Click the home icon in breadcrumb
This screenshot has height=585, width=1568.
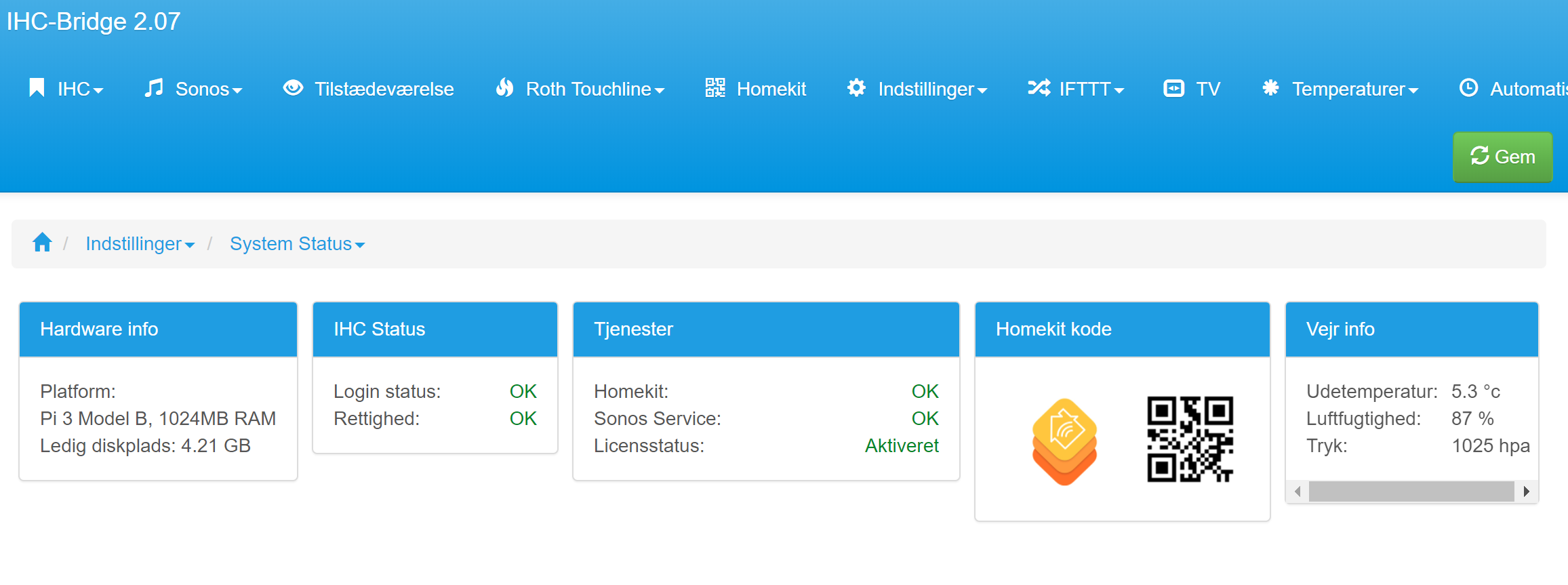tap(42, 243)
